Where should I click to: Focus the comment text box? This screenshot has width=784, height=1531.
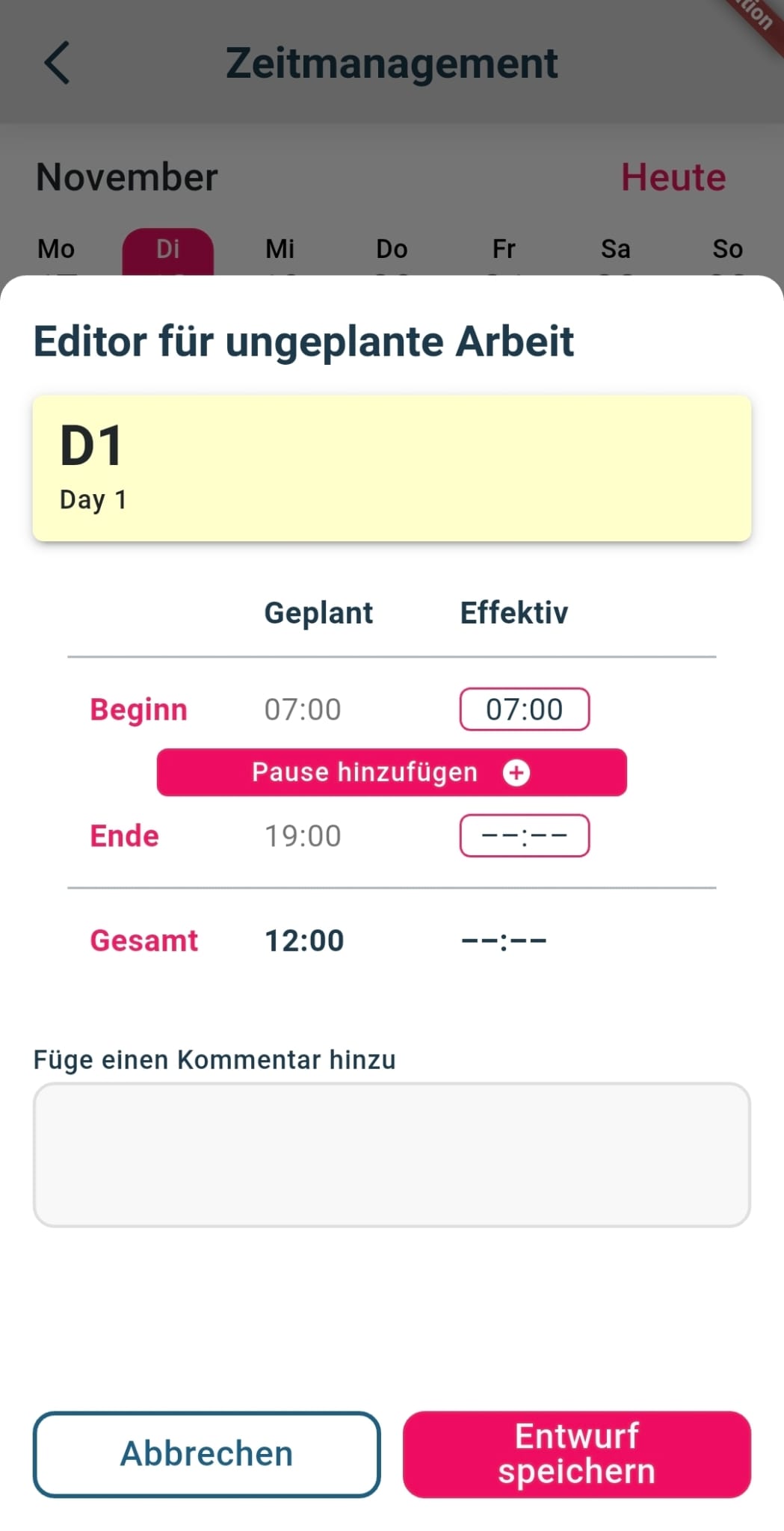392,1154
